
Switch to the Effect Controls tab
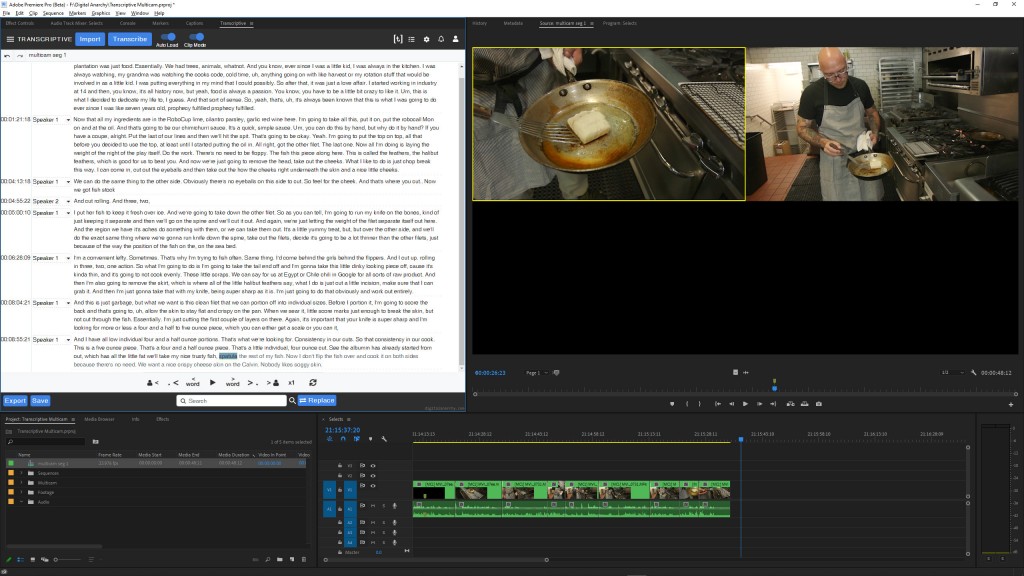tap(20, 23)
